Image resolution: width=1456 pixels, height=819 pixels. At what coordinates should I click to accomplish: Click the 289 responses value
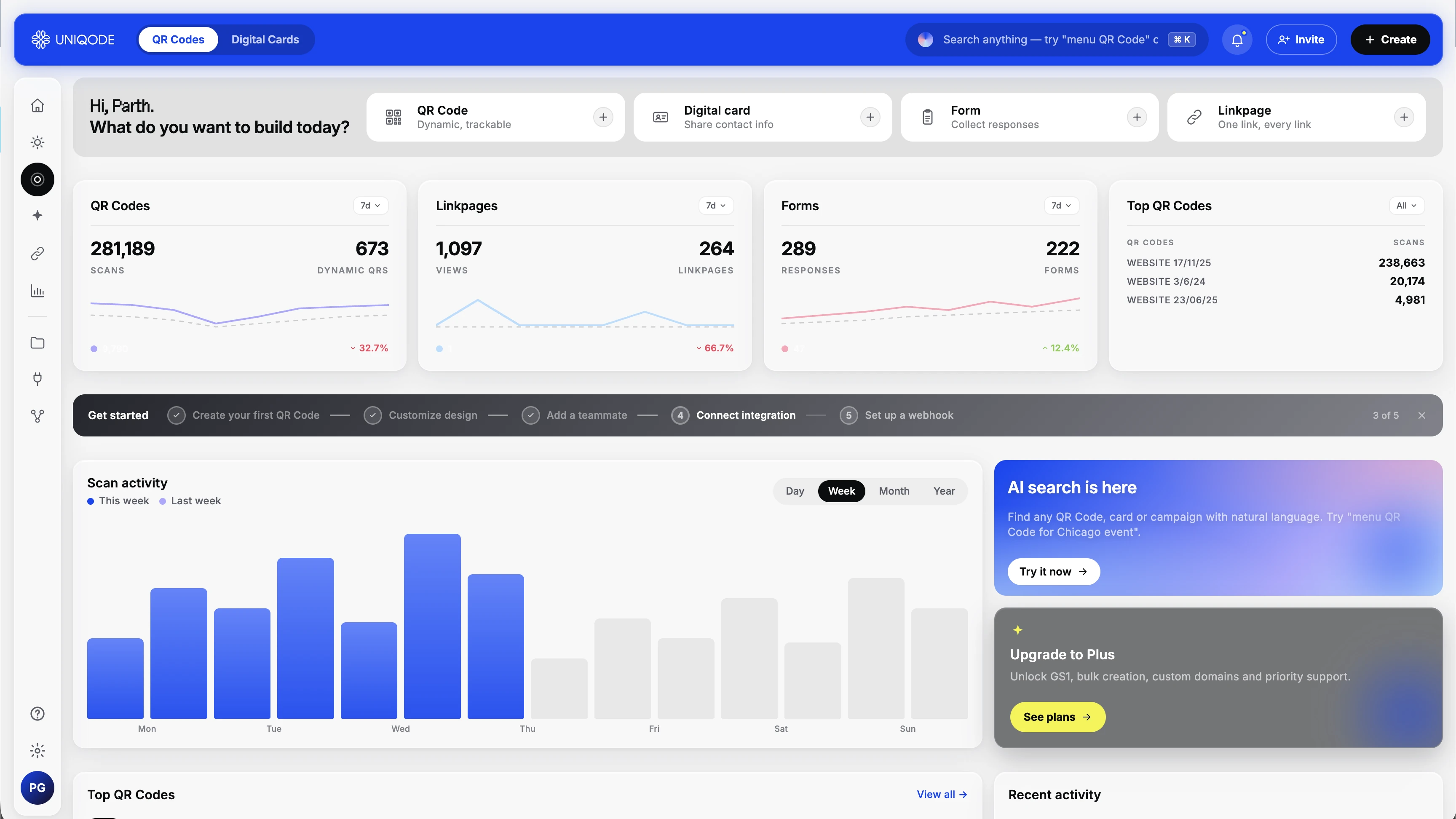pyautogui.click(x=799, y=249)
